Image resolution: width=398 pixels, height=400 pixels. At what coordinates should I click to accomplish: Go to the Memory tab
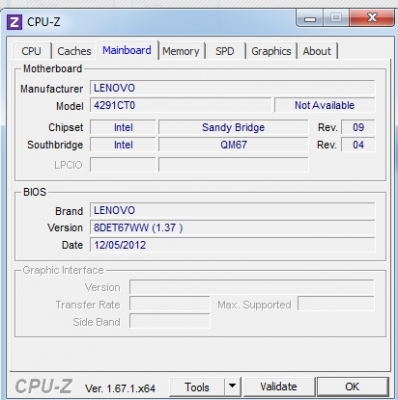click(181, 51)
